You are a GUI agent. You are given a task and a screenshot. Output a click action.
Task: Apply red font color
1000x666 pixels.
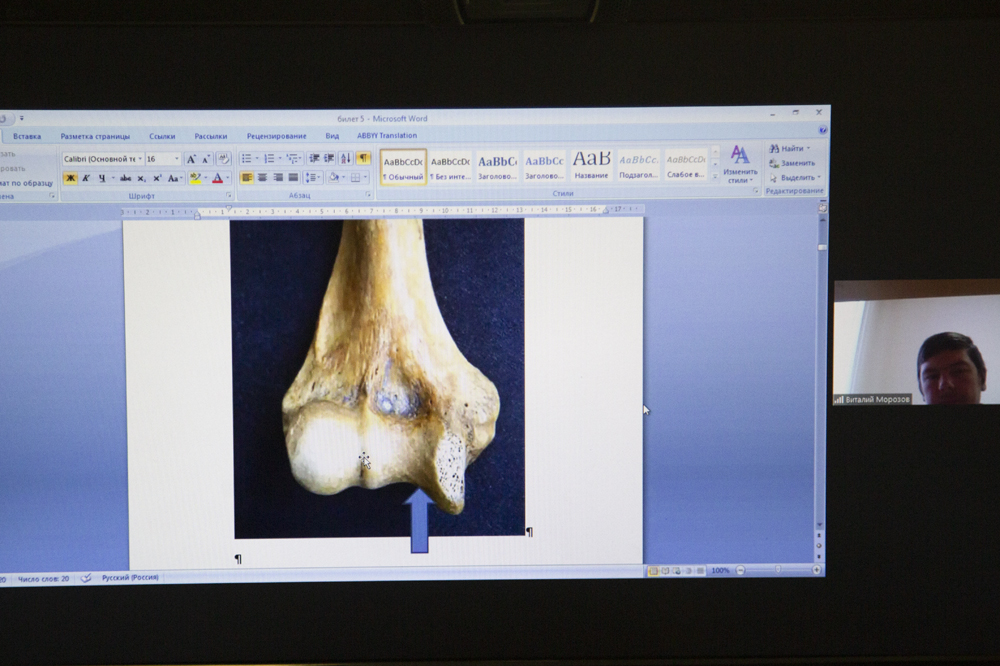point(217,179)
